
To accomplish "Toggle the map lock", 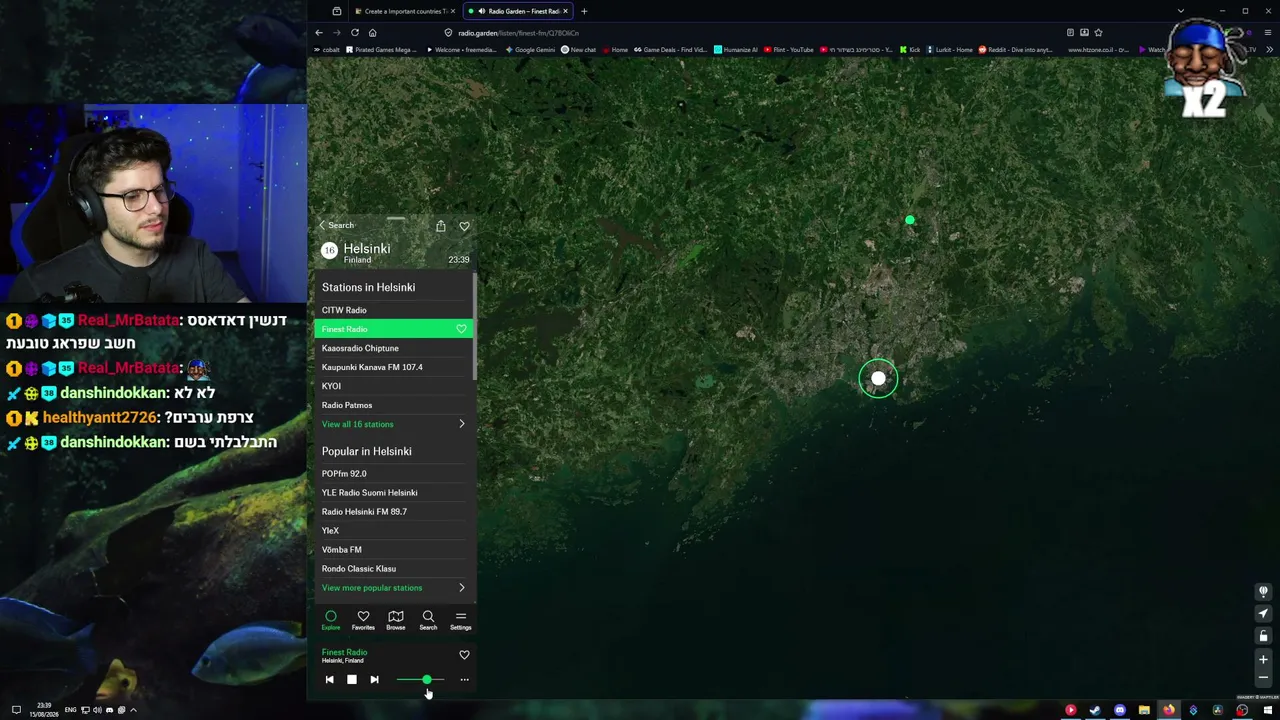I will point(1263,637).
